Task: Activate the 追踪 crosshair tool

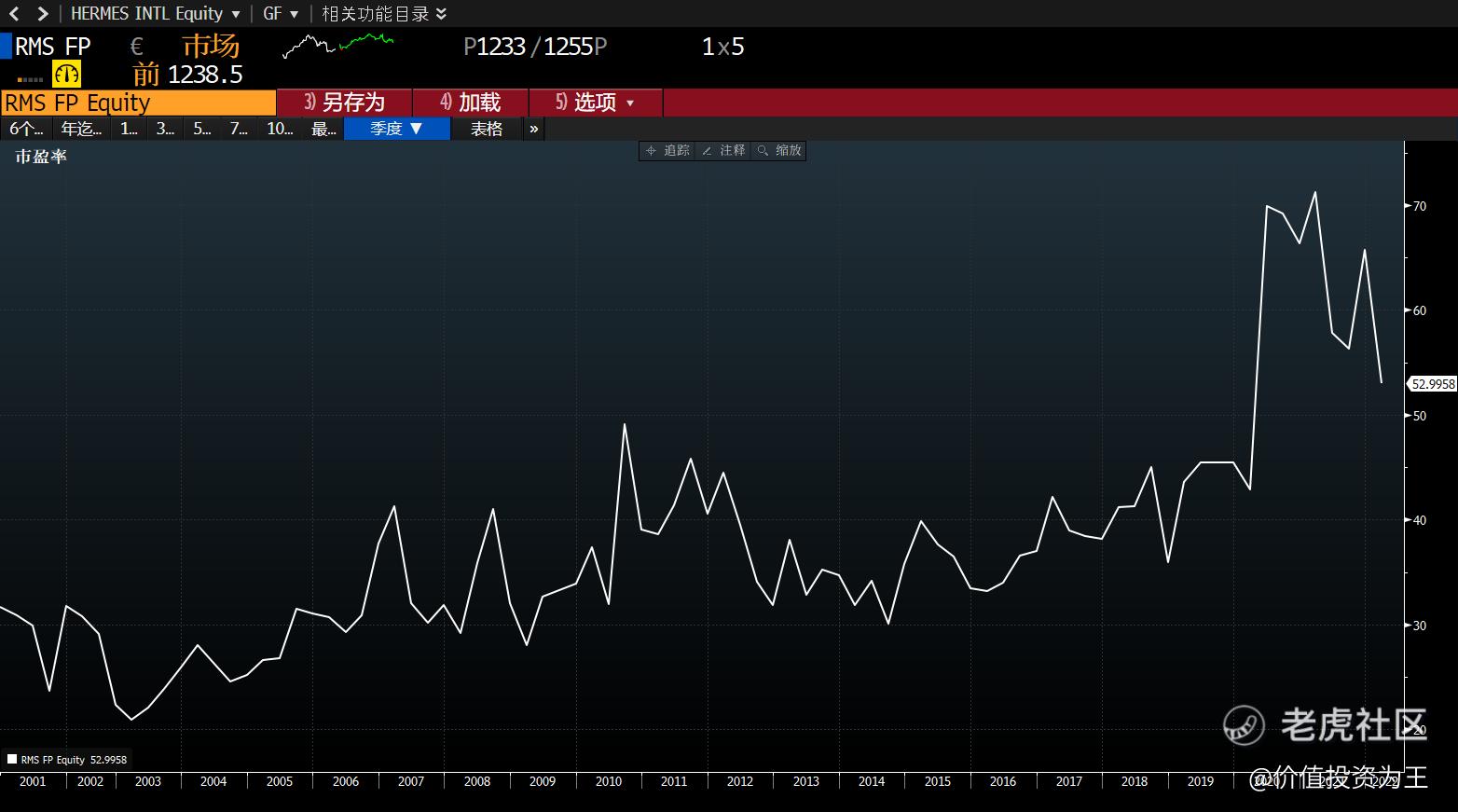Action: (667, 150)
